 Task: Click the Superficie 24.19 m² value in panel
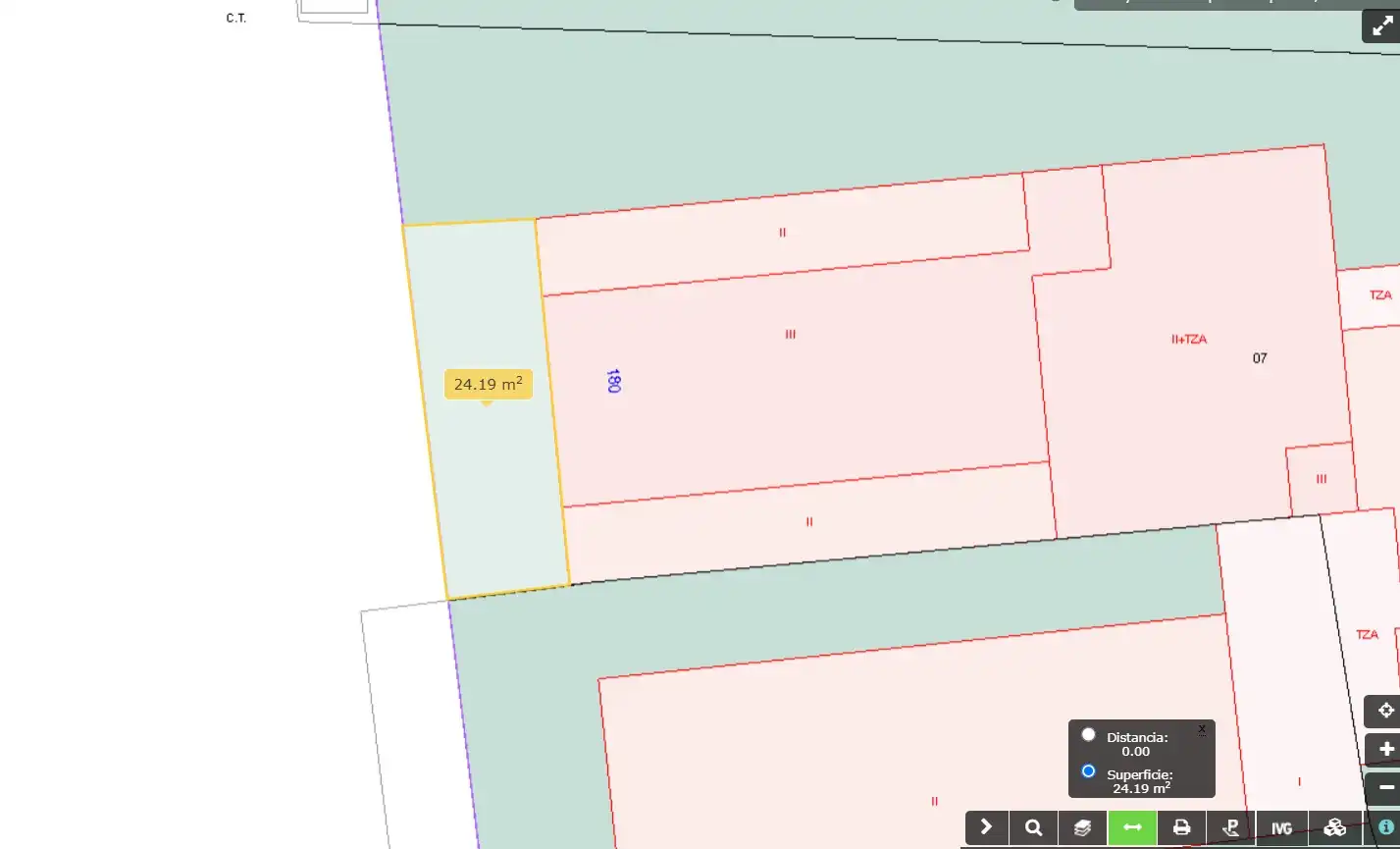[x=1140, y=788]
